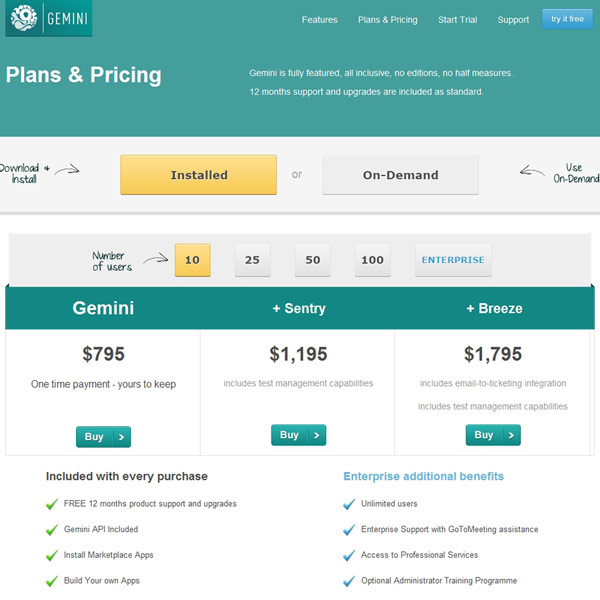This screenshot has height=600, width=600.
Task: Click the $795 price
Action: [x=103, y=354]
